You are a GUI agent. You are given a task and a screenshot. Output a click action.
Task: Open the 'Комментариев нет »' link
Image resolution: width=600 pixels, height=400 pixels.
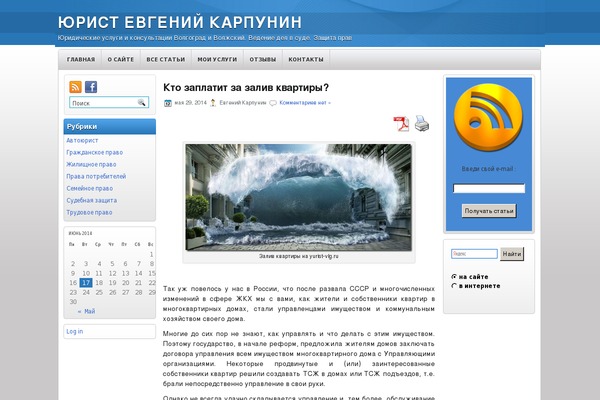click(305, 103)
